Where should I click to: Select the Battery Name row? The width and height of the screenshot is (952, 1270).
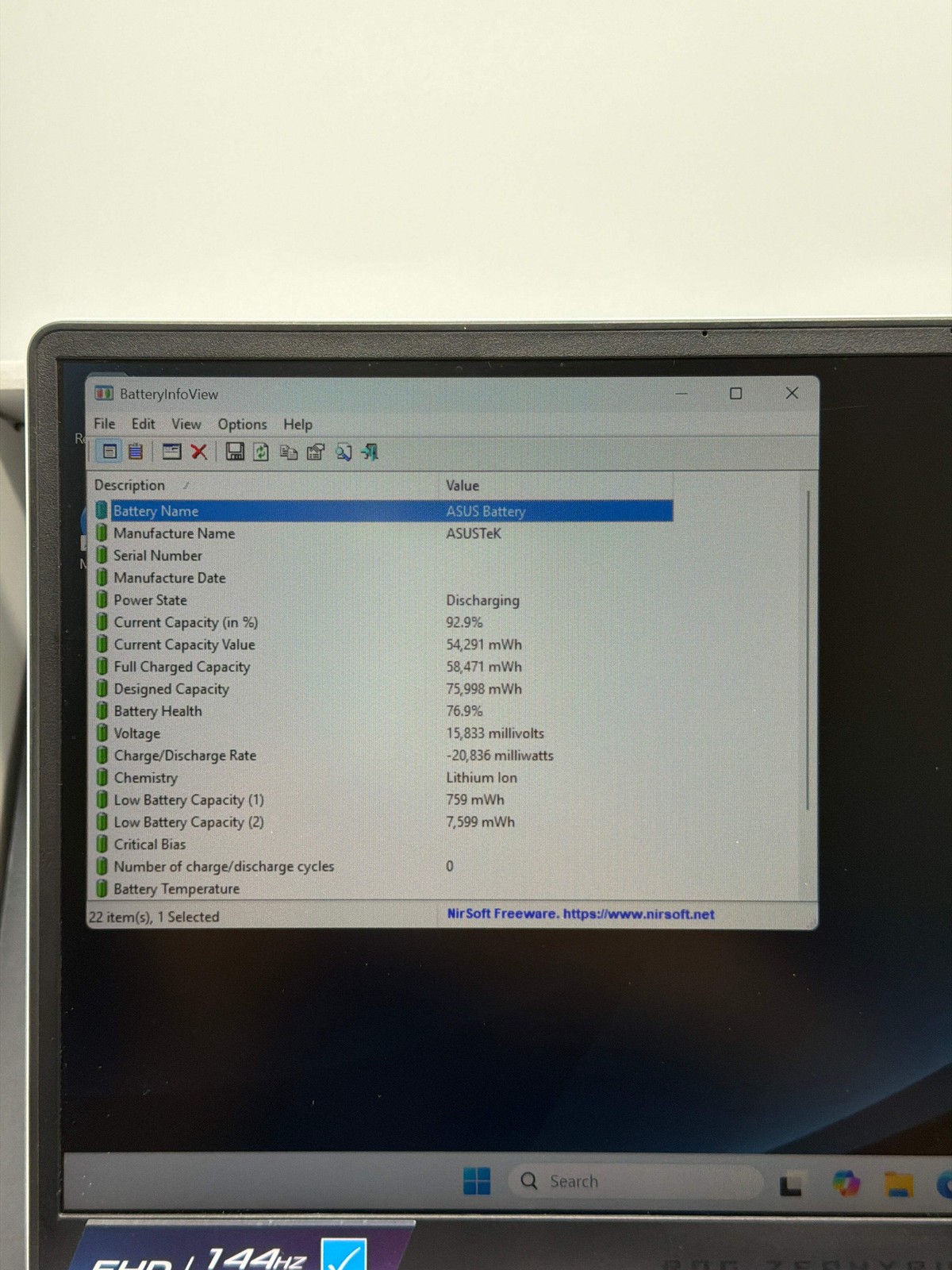click(x=383, y=510)
